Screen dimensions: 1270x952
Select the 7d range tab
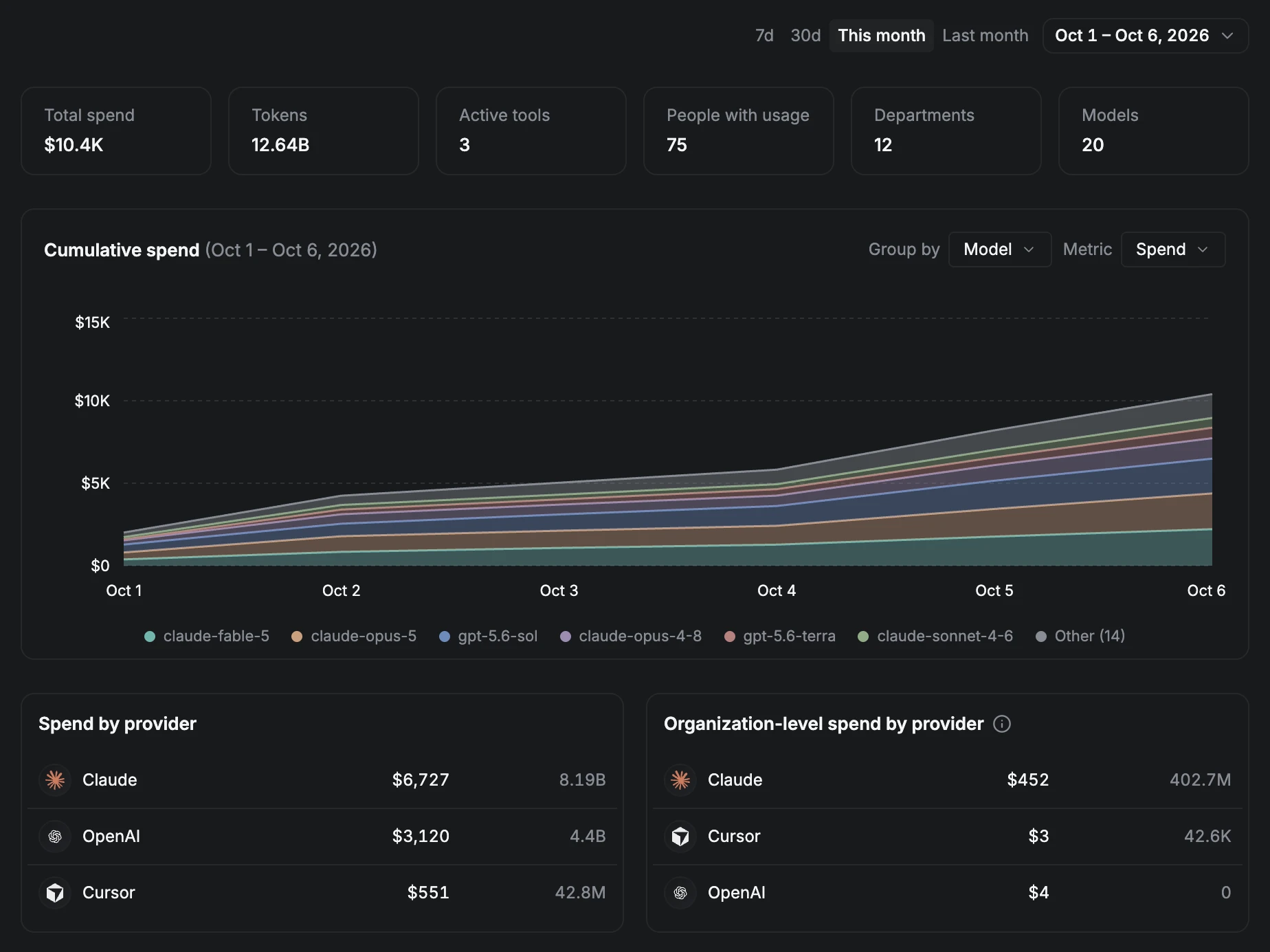[x=764, y=36]
